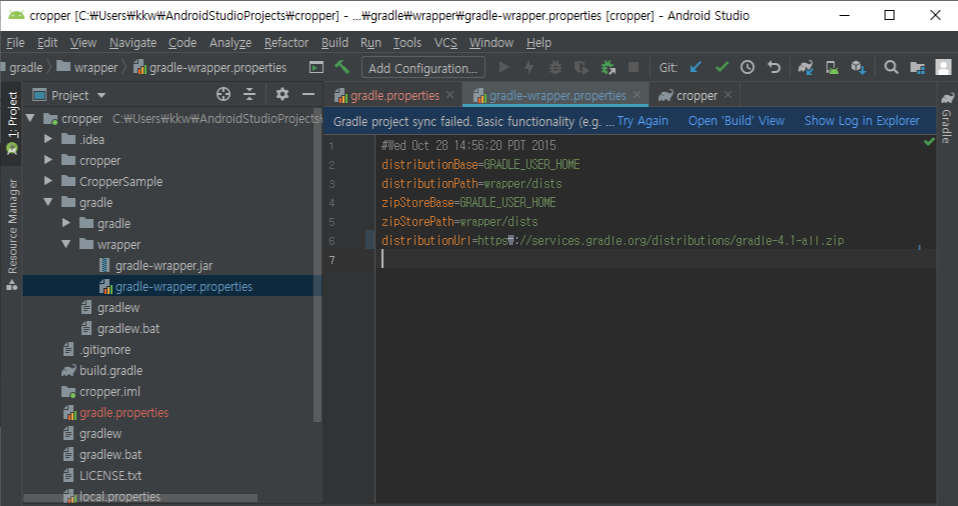Click Open 'Build' View link
The image size is (958, 506).
[736, 121]
